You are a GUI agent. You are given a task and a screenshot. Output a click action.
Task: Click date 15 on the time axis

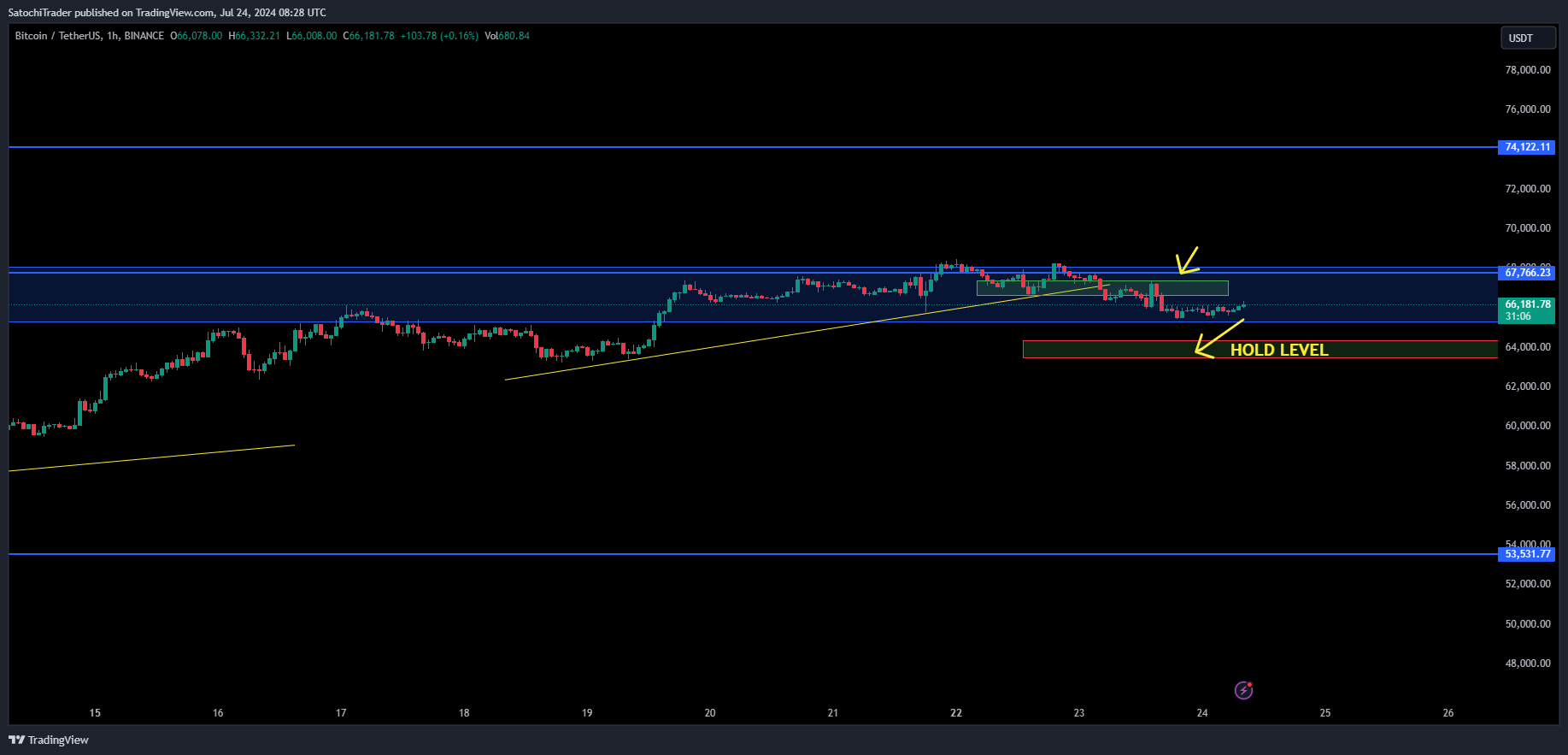coord(95,713)
